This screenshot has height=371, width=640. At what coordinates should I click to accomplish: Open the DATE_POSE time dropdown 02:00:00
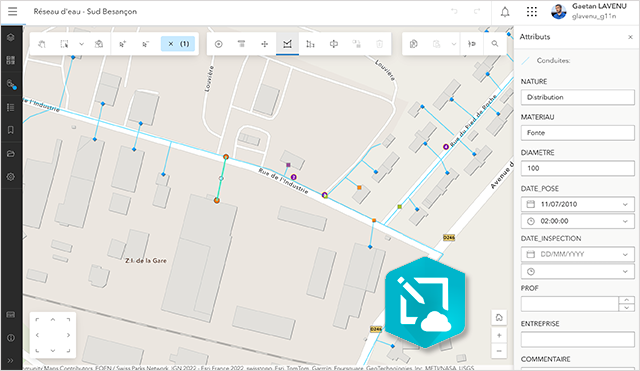tap(578, 221)
